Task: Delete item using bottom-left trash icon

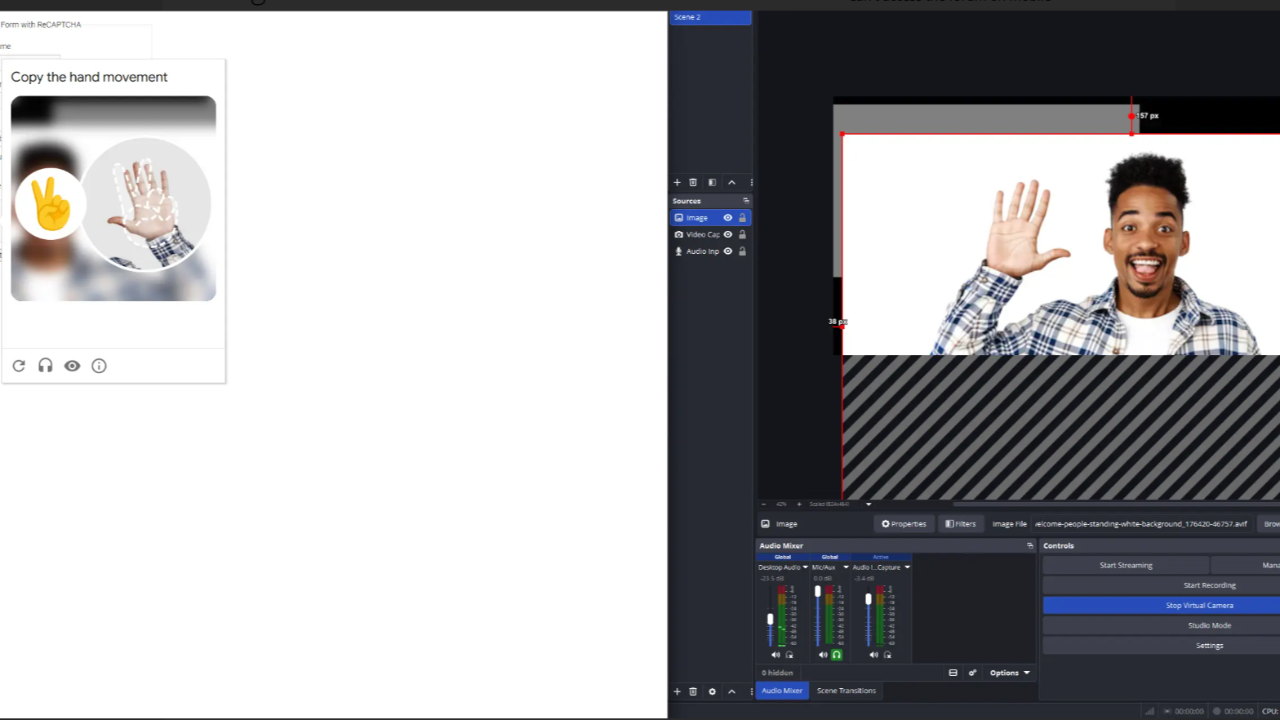Action: coord(693,691)
